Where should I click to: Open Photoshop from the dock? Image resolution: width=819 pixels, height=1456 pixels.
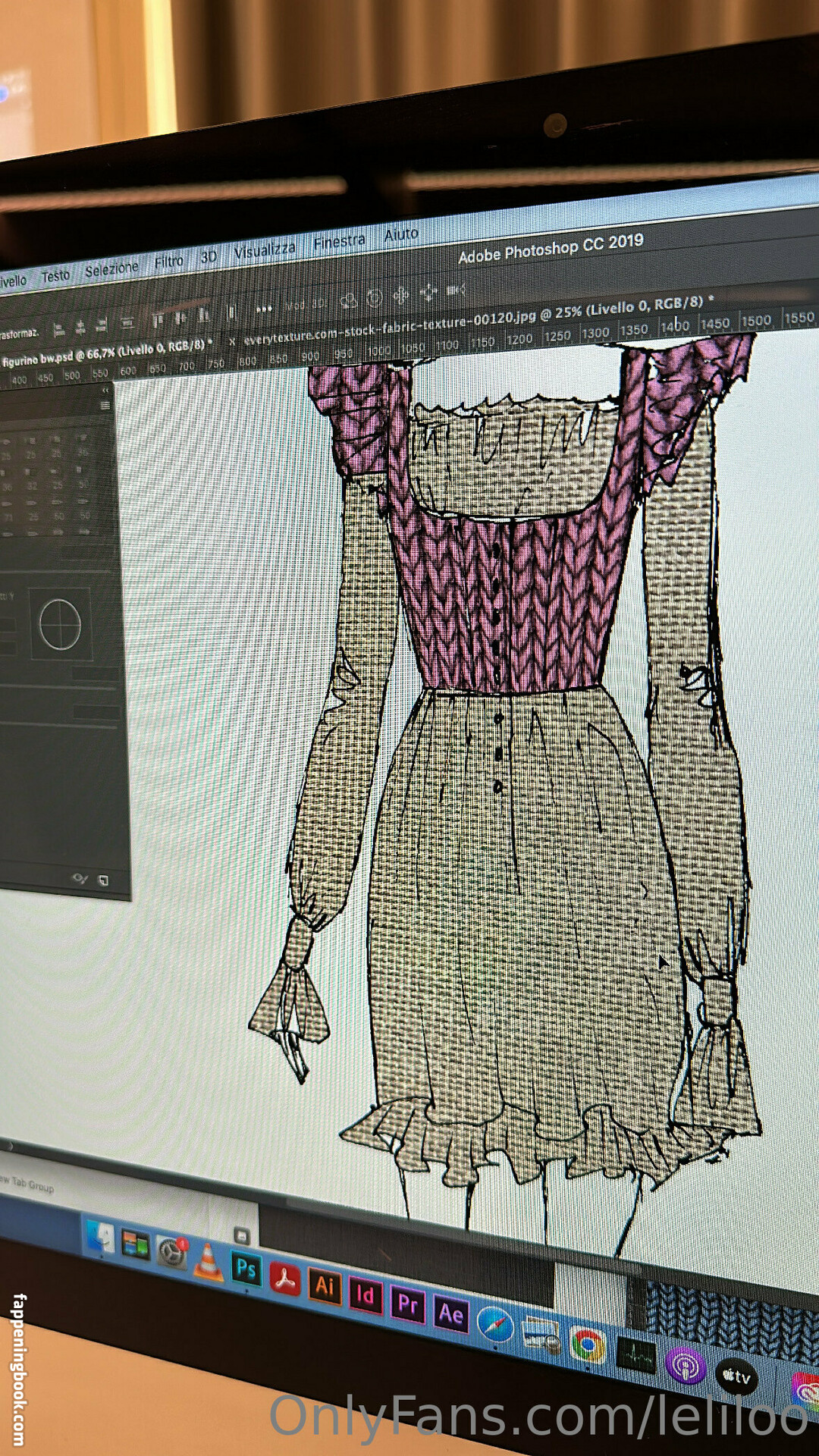[246, 1269]
